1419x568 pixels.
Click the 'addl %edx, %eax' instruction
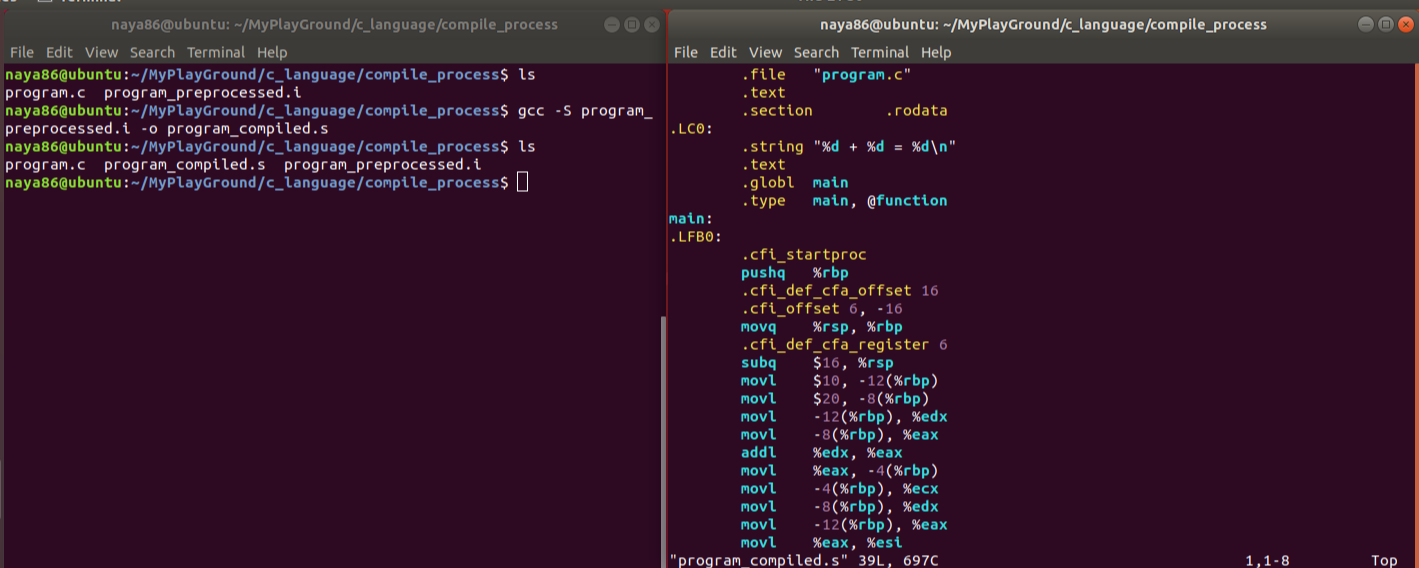(x=822, y=452)
